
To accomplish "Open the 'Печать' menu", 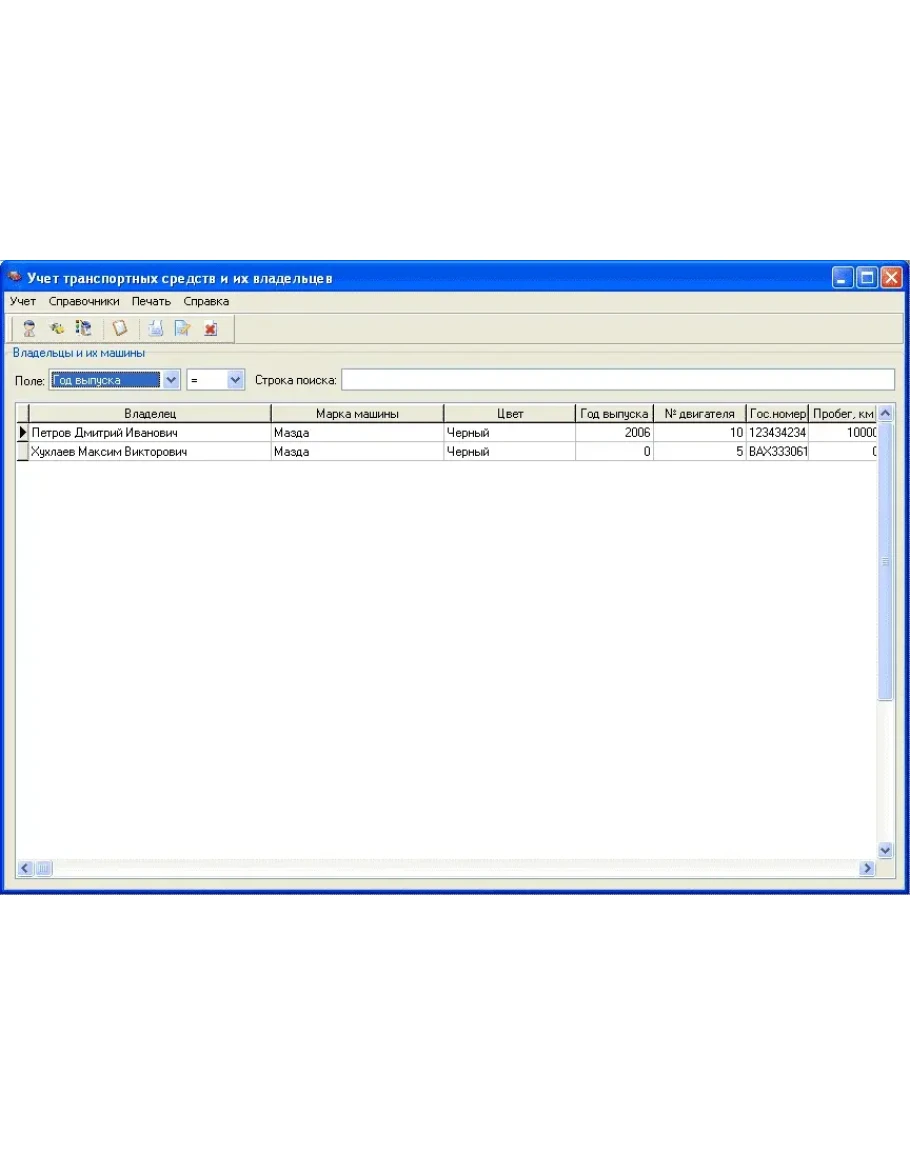I will [x=151, y=301].
